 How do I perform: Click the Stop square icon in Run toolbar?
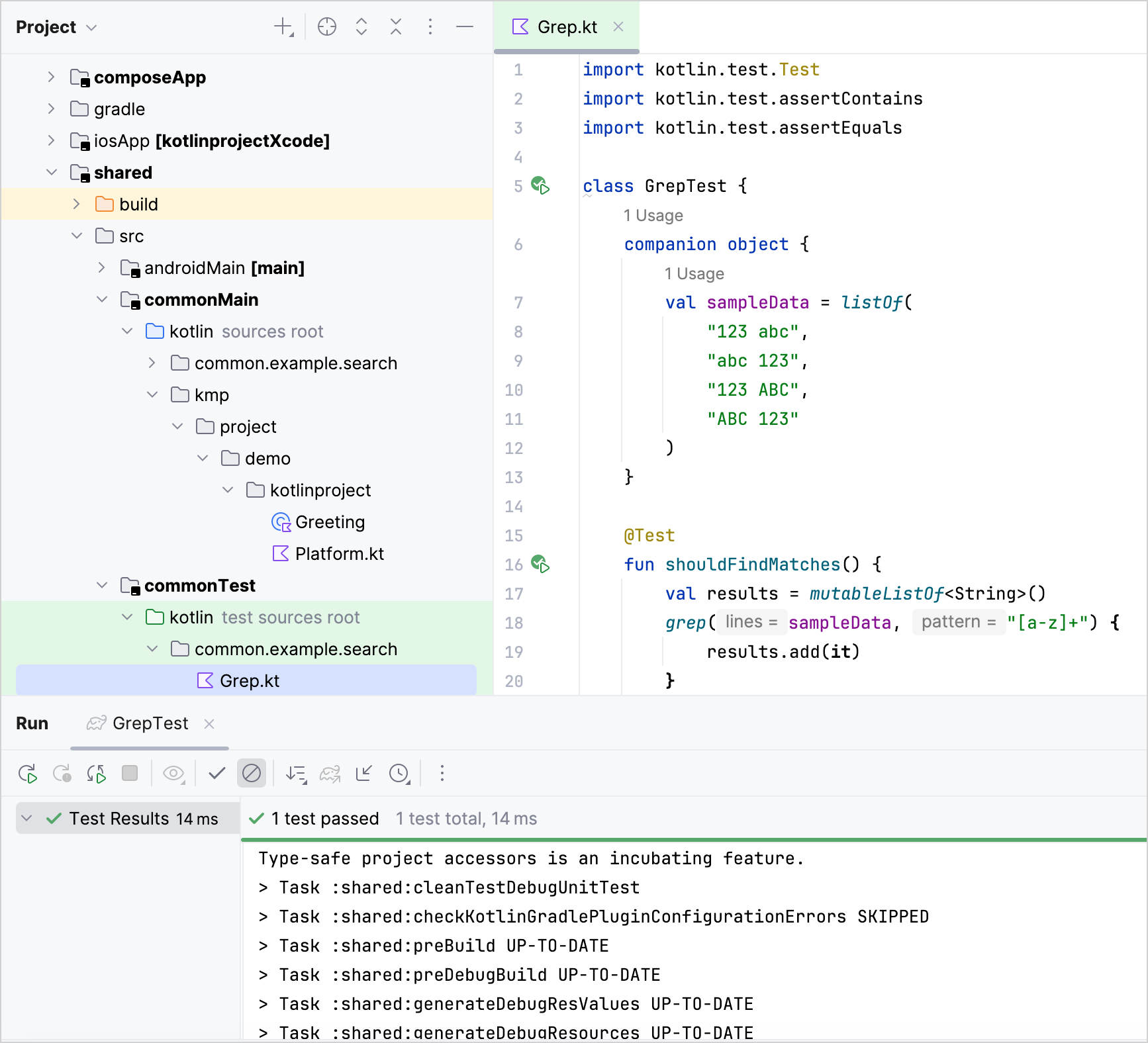point(130,773)
